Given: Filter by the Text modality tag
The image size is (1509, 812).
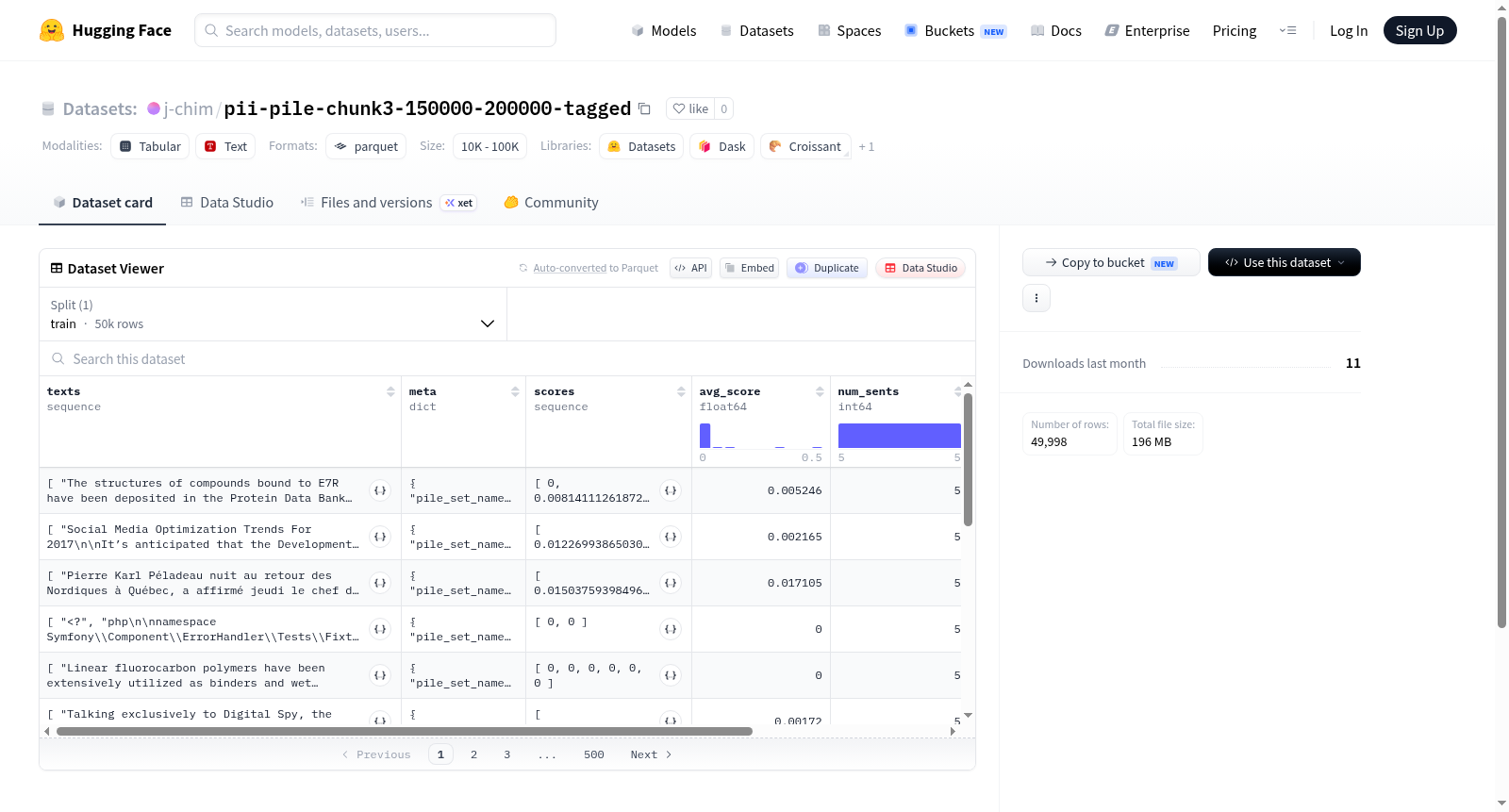Looking at the screenshot, I should (x=225, y=146).
